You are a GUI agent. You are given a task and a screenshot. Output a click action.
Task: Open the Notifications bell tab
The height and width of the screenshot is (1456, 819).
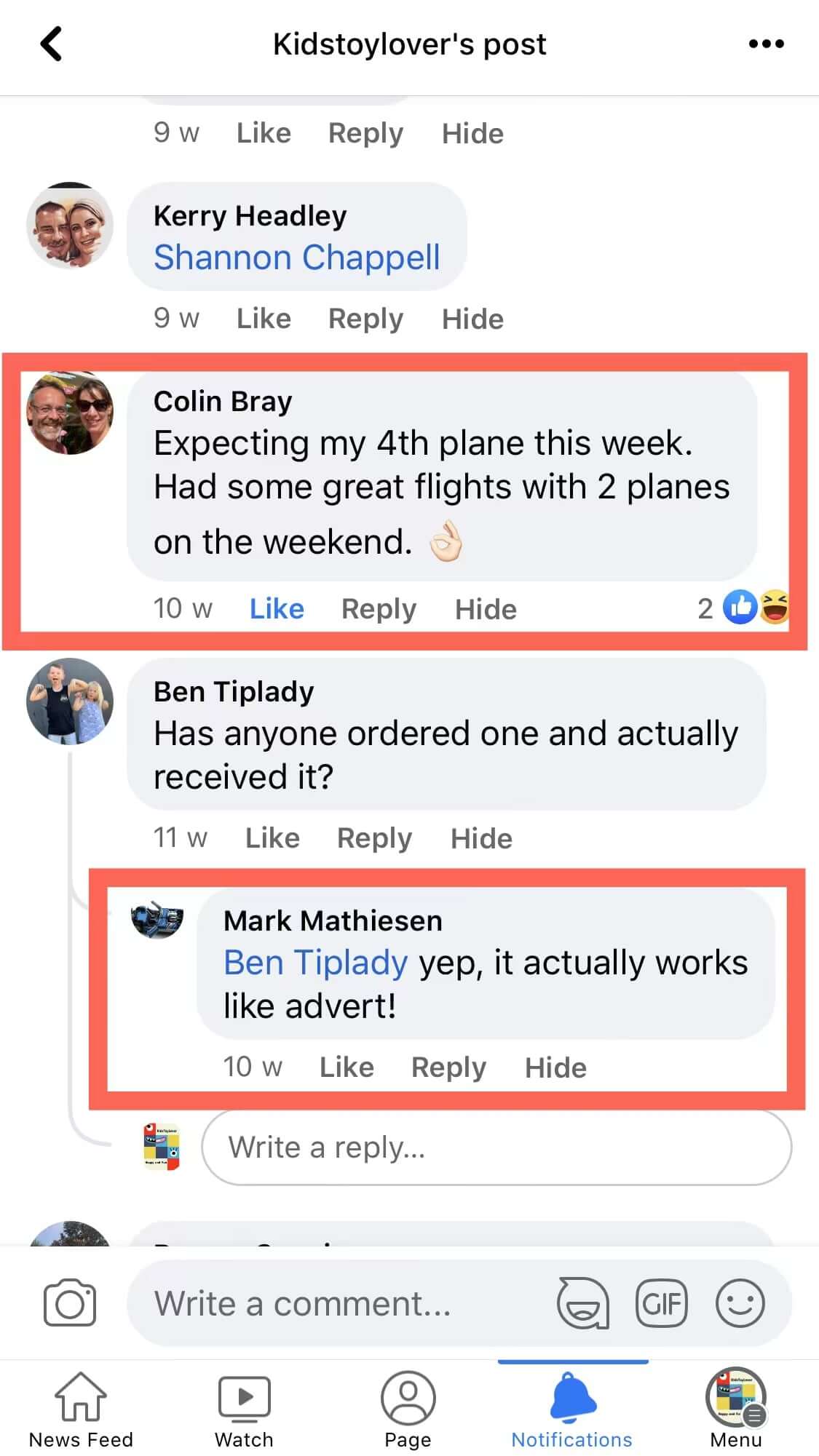click(572, 1409)
